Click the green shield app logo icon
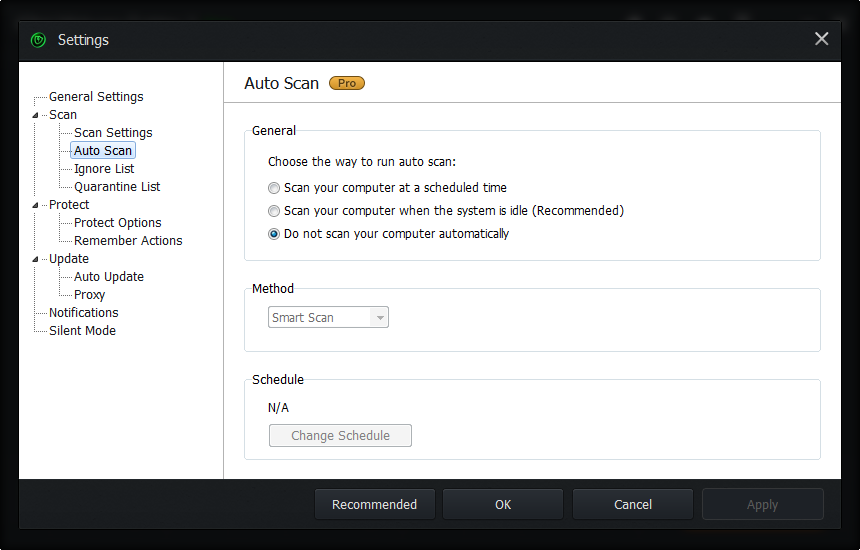Image resolution: width=860 pixels, height=550 pixels. (38, 40)
